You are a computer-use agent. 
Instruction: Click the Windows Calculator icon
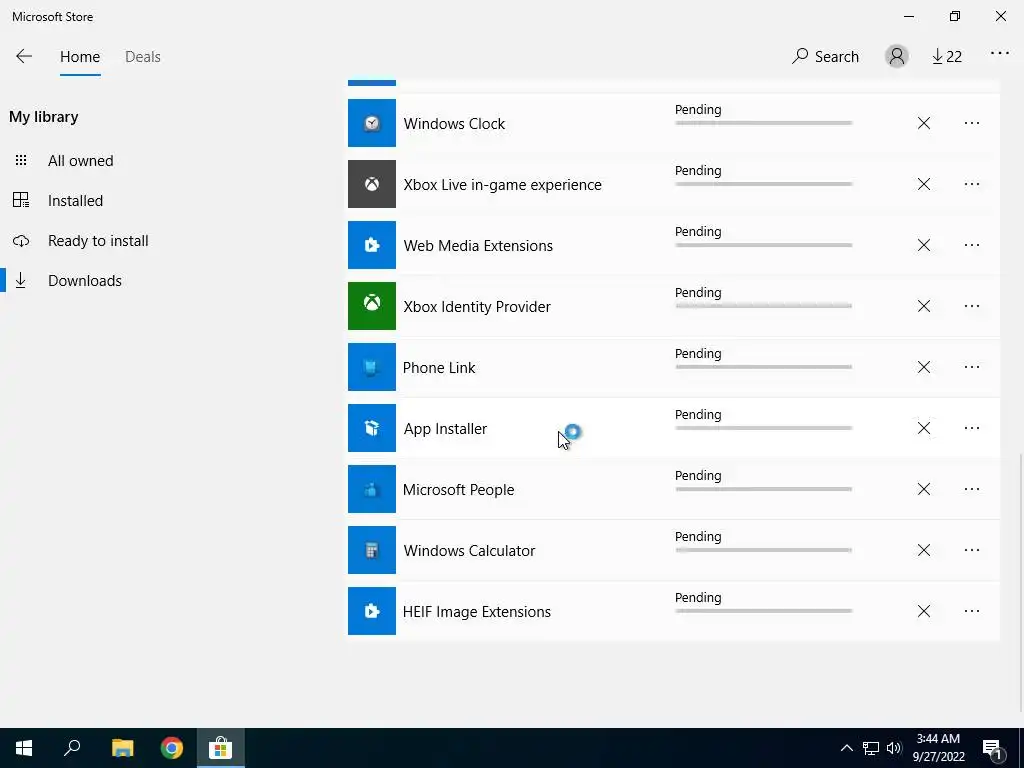(372, 550)
